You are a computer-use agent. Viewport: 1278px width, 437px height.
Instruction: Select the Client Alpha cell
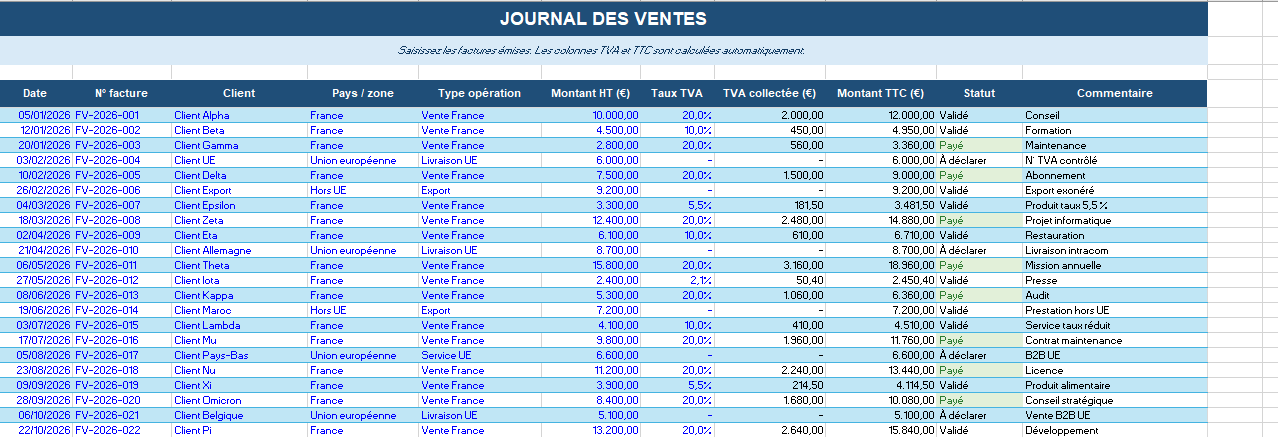click(239, 115)
